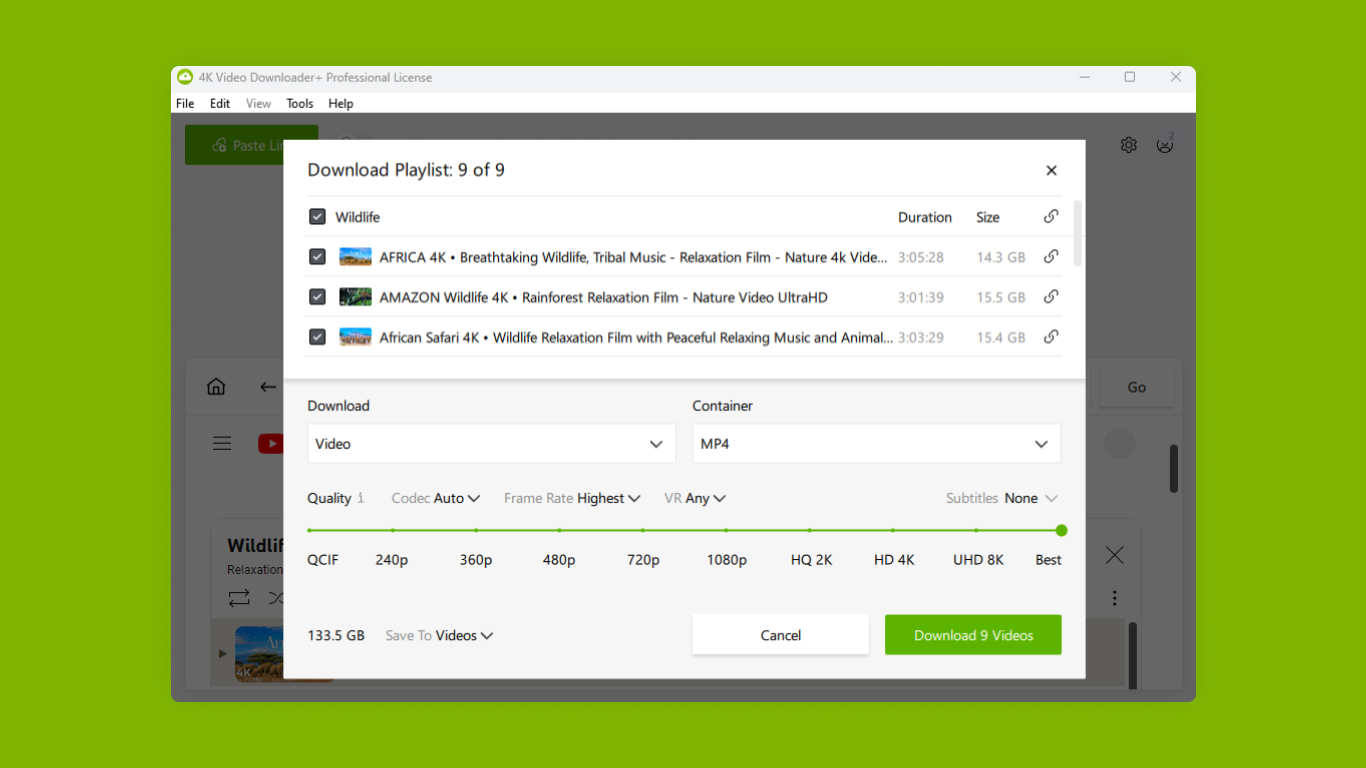Viewport: 1366px width, 768px height.
Task: Click the Home icon in the sidebar
Action: [x=215, y=386]
